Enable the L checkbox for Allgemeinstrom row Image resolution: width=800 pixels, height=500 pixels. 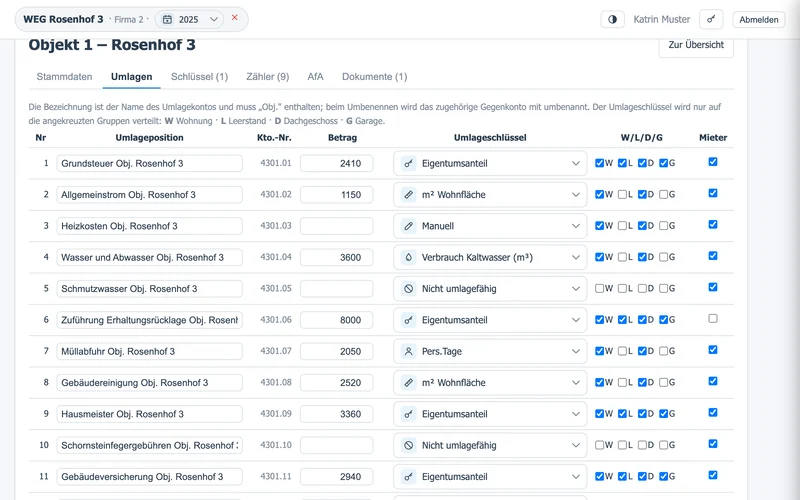[622, 194]
